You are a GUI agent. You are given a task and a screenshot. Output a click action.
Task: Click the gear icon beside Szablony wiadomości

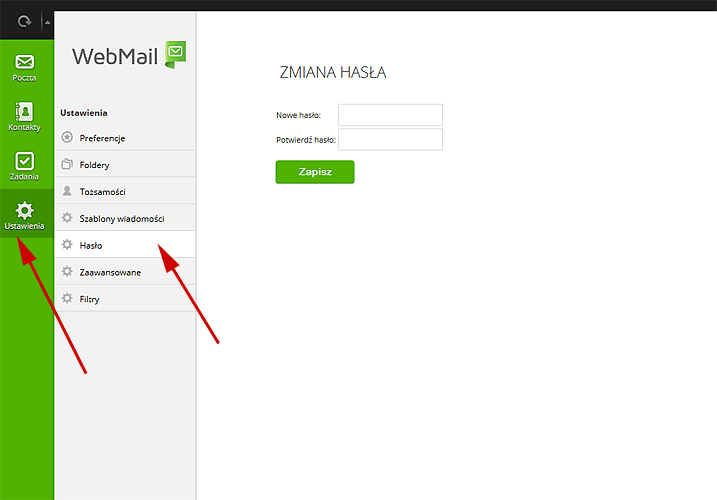67,218
